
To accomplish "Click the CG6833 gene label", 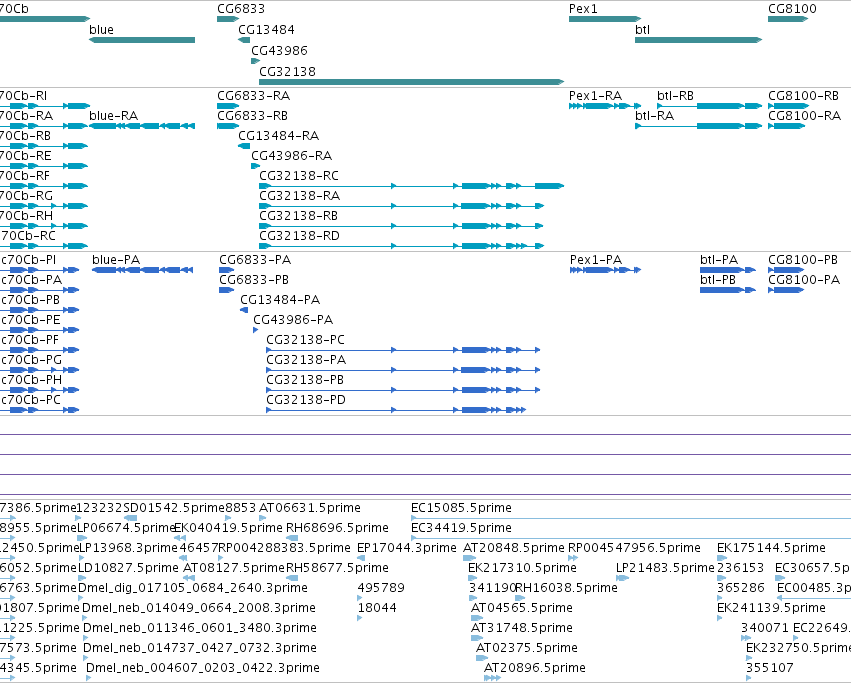I will pyautogui.click(x=241, y=9).
